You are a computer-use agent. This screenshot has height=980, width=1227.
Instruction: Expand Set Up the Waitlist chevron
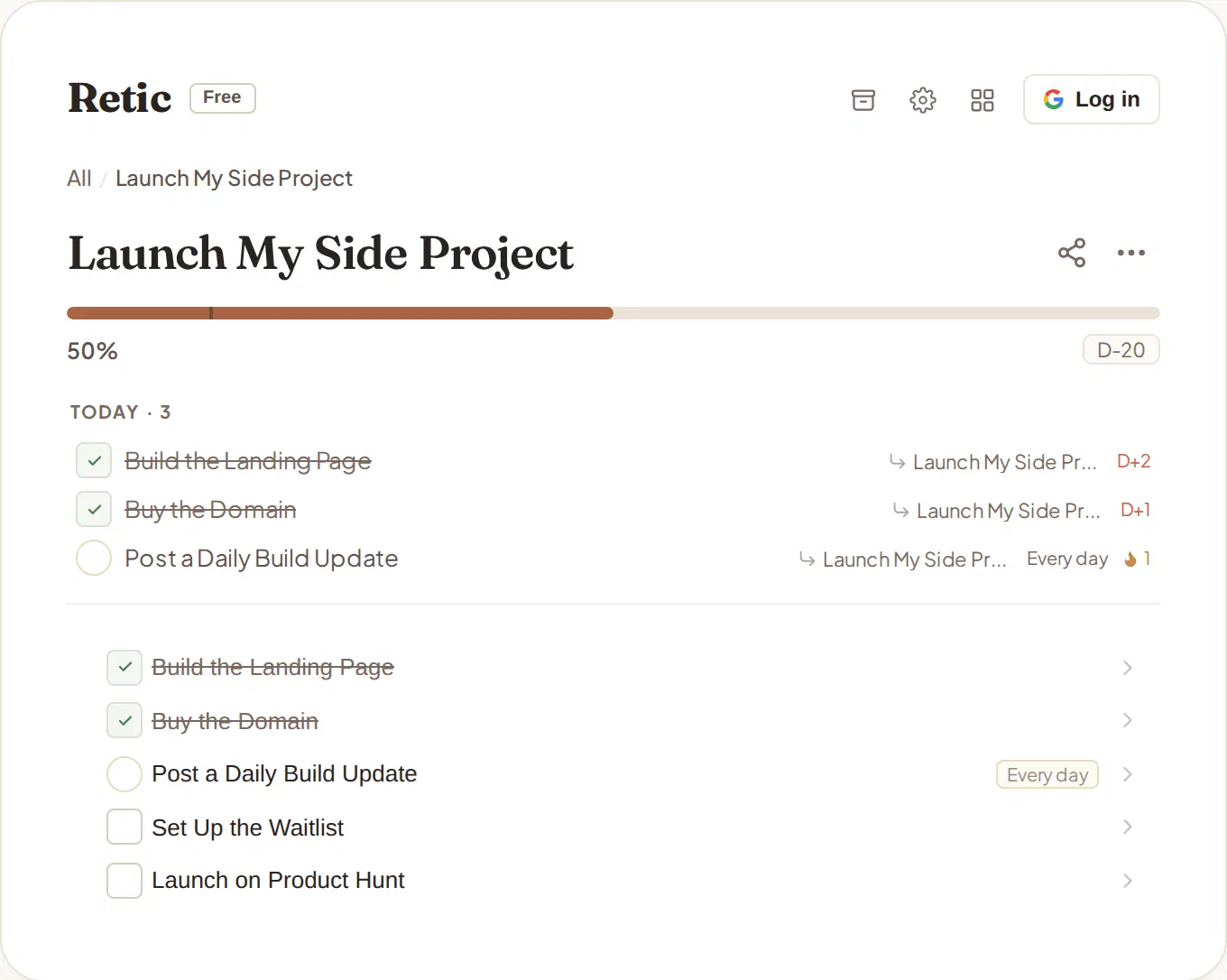tap(1127, 827)
